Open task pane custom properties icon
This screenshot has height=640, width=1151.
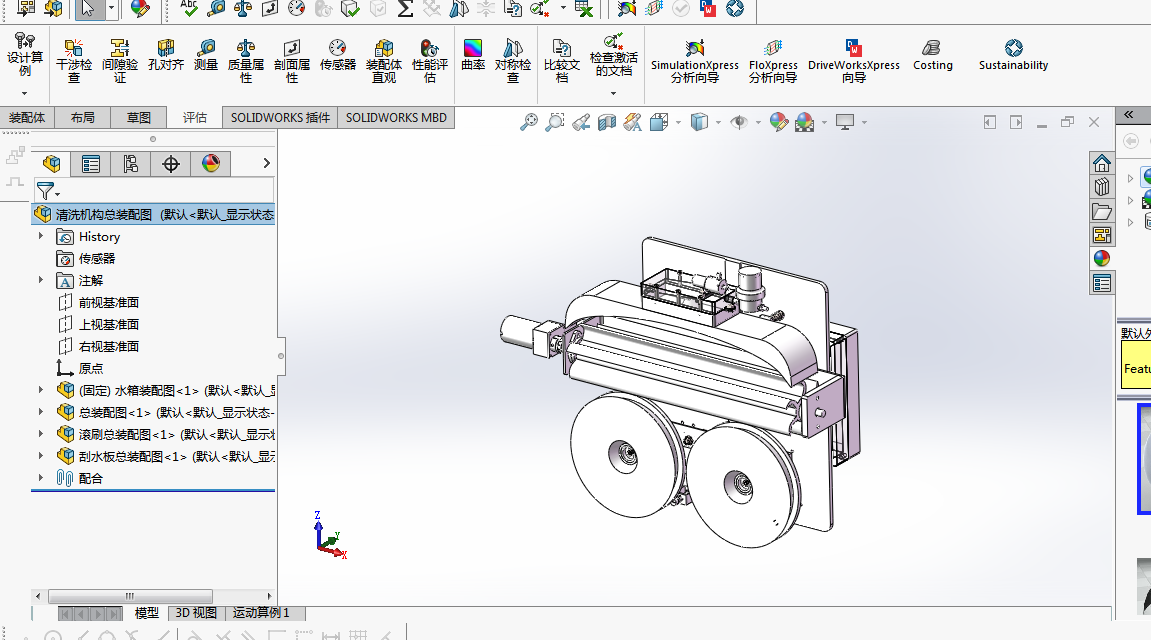[1101, 283]
